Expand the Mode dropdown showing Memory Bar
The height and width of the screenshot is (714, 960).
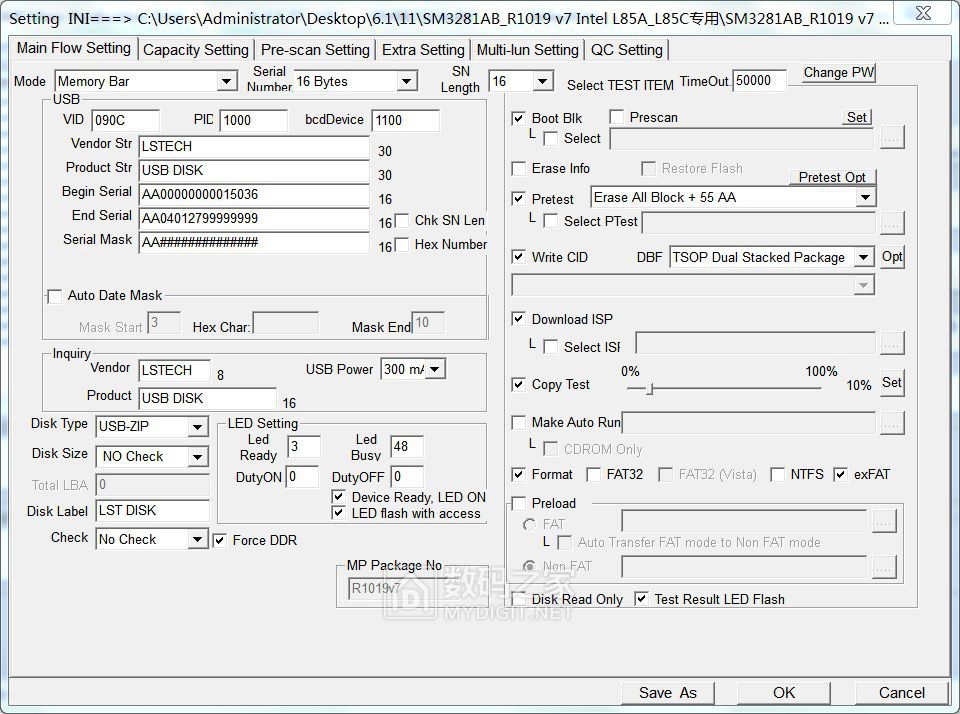[x=226, y=82]
